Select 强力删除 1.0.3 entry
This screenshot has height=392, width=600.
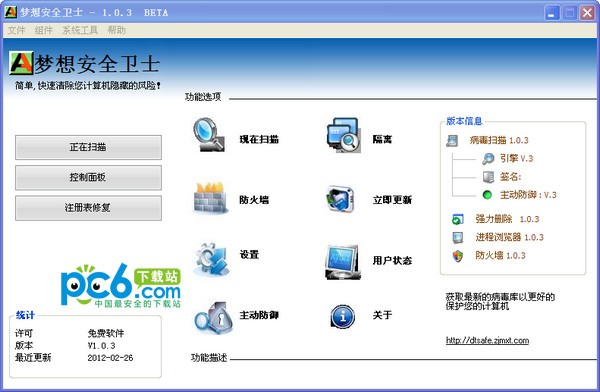tap(507, 219)
